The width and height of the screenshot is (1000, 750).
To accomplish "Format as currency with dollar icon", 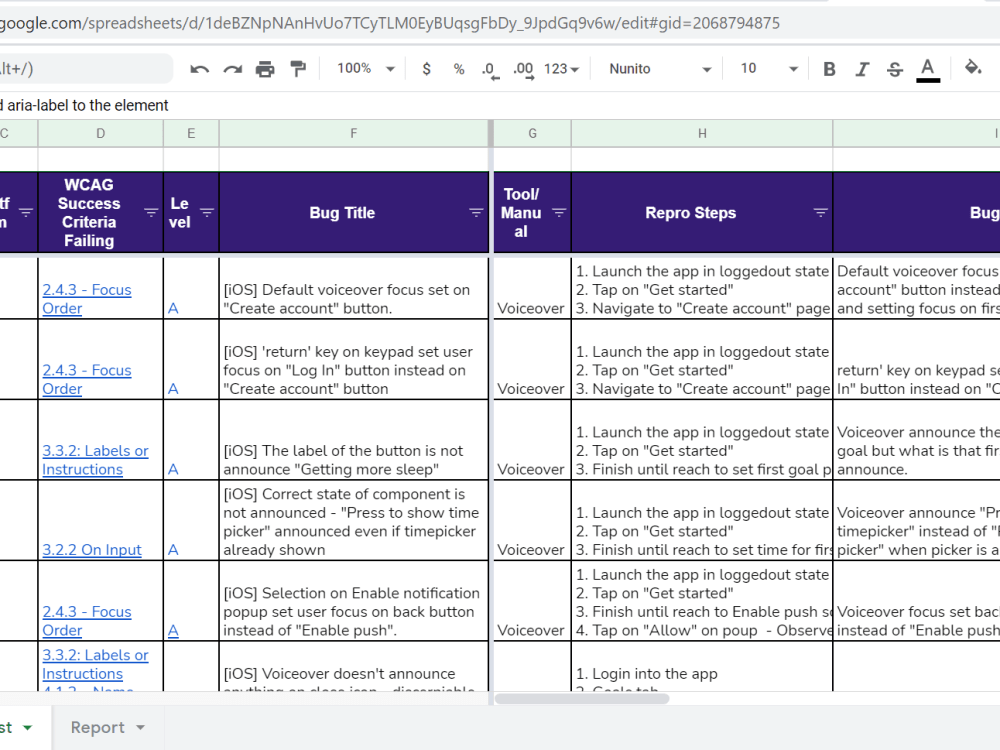I will click(x=427, y=69).
